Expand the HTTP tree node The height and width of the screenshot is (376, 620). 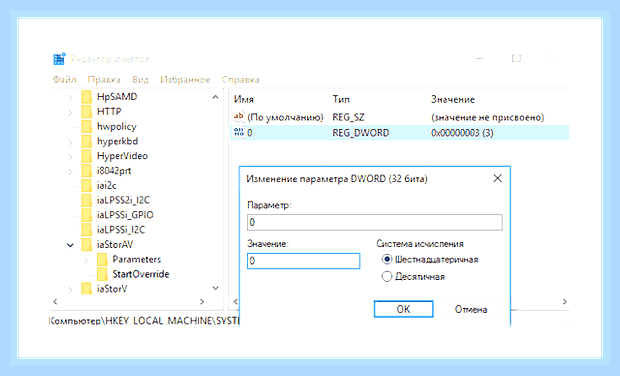click(x=70, y=112)
